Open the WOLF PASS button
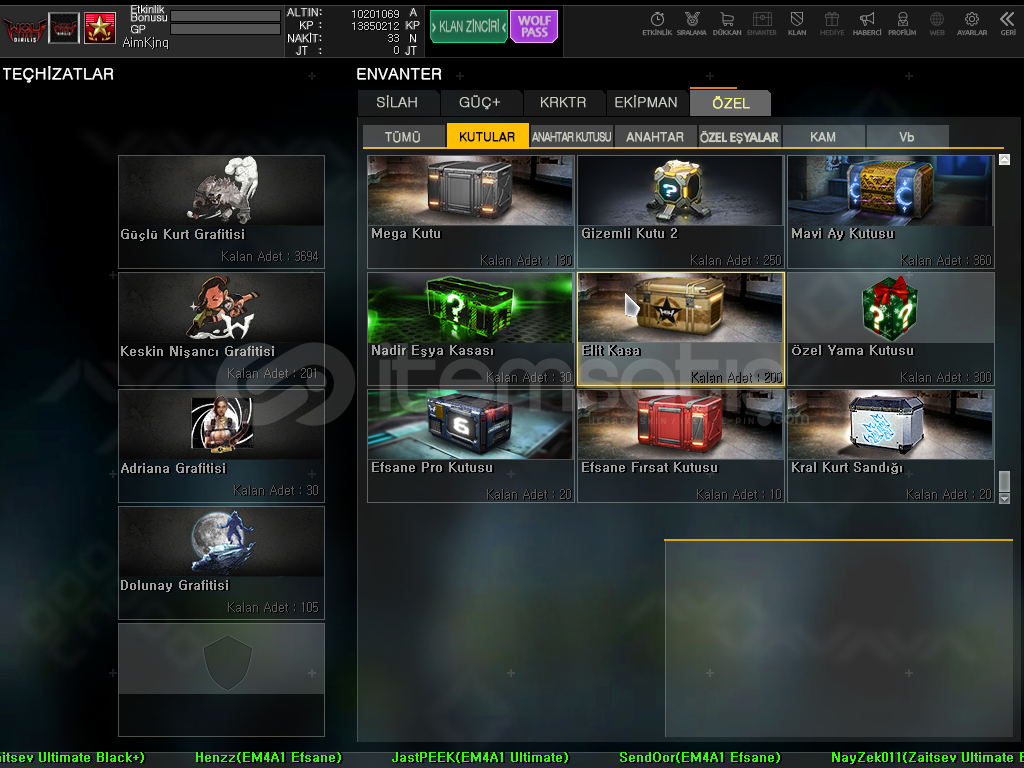 coord(534,26)
